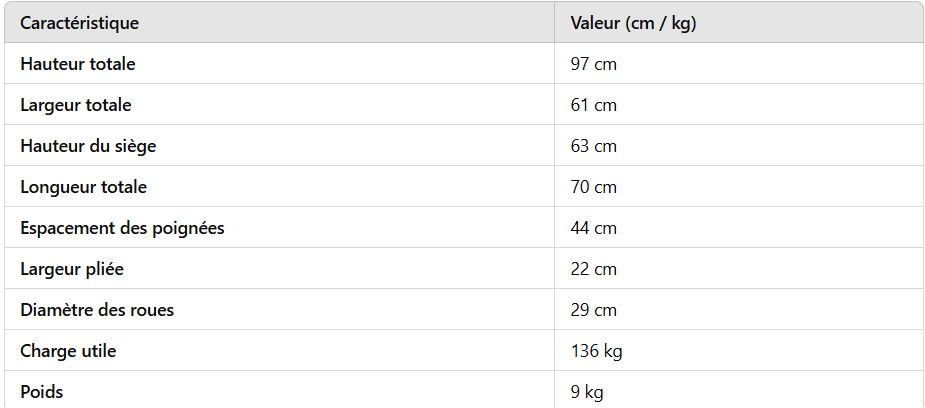This screenshot has height=408, width=925.
Task: Click the 61 cm value
Action: (593, 105)
